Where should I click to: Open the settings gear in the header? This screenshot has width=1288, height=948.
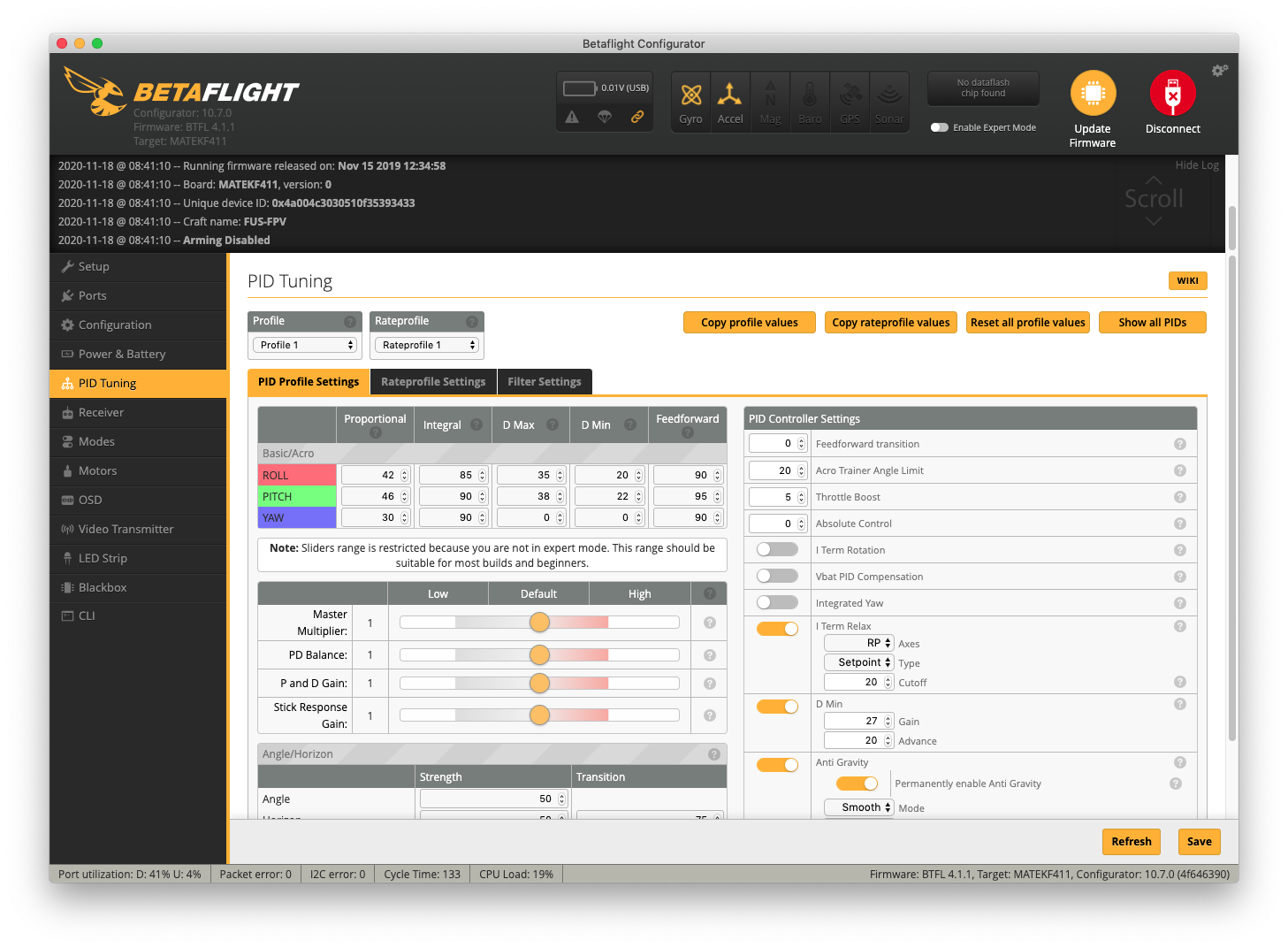click(x=1220, y=71)
